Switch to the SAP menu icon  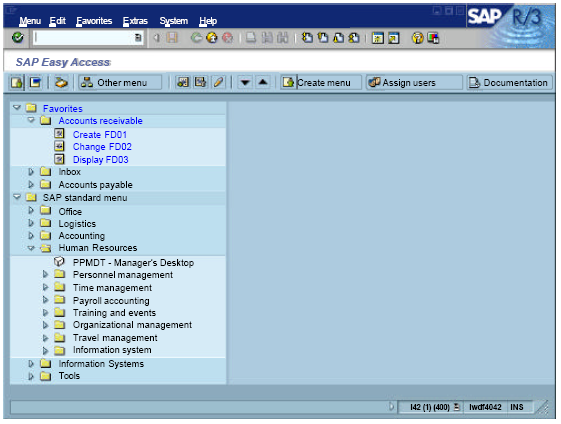(x=35, y=83)
